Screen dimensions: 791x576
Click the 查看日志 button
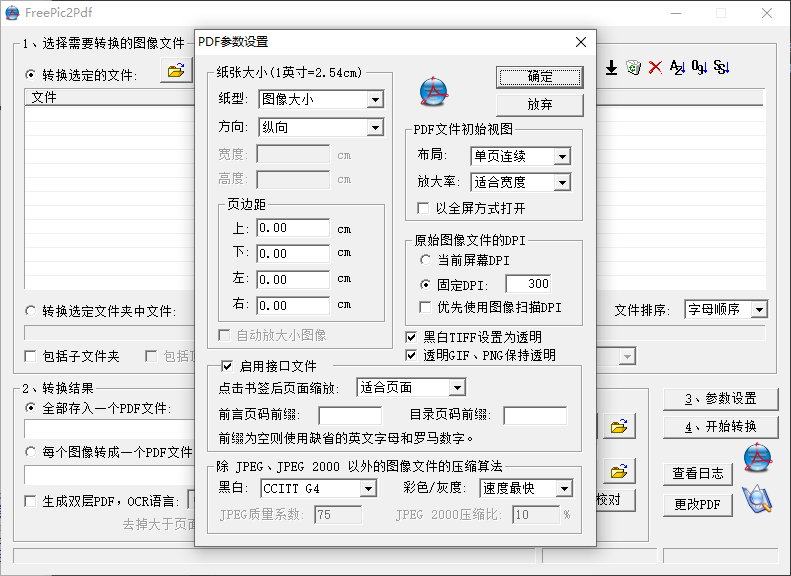point(698,474)
